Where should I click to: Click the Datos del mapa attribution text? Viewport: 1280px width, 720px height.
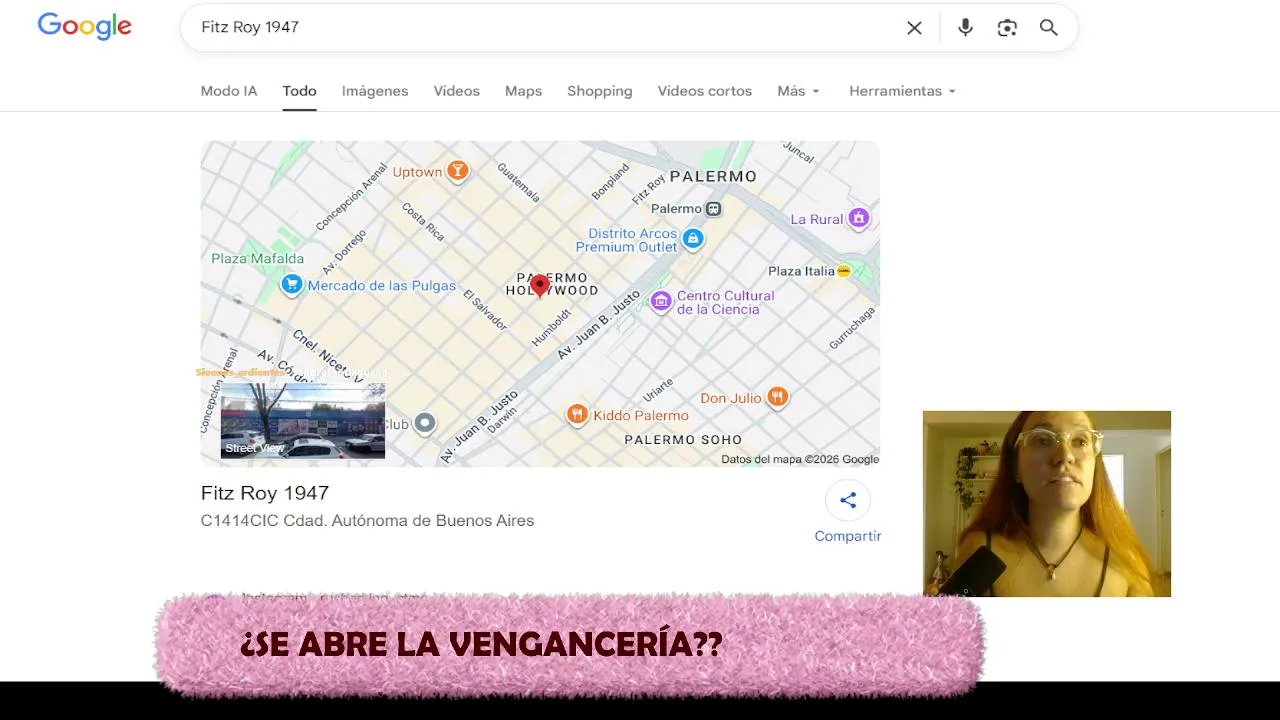(x=800, y=460)
